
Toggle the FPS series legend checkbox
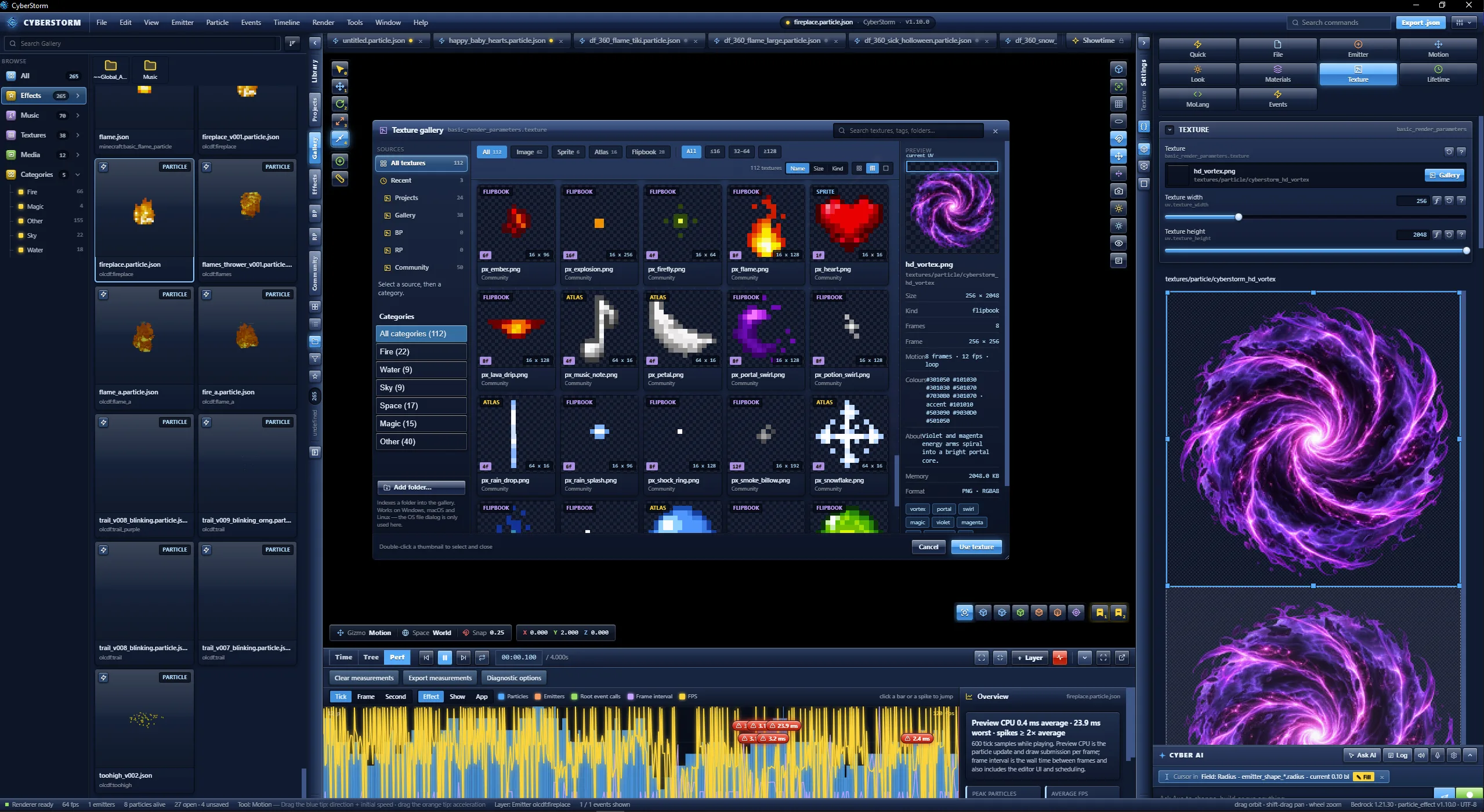point(682,697)
